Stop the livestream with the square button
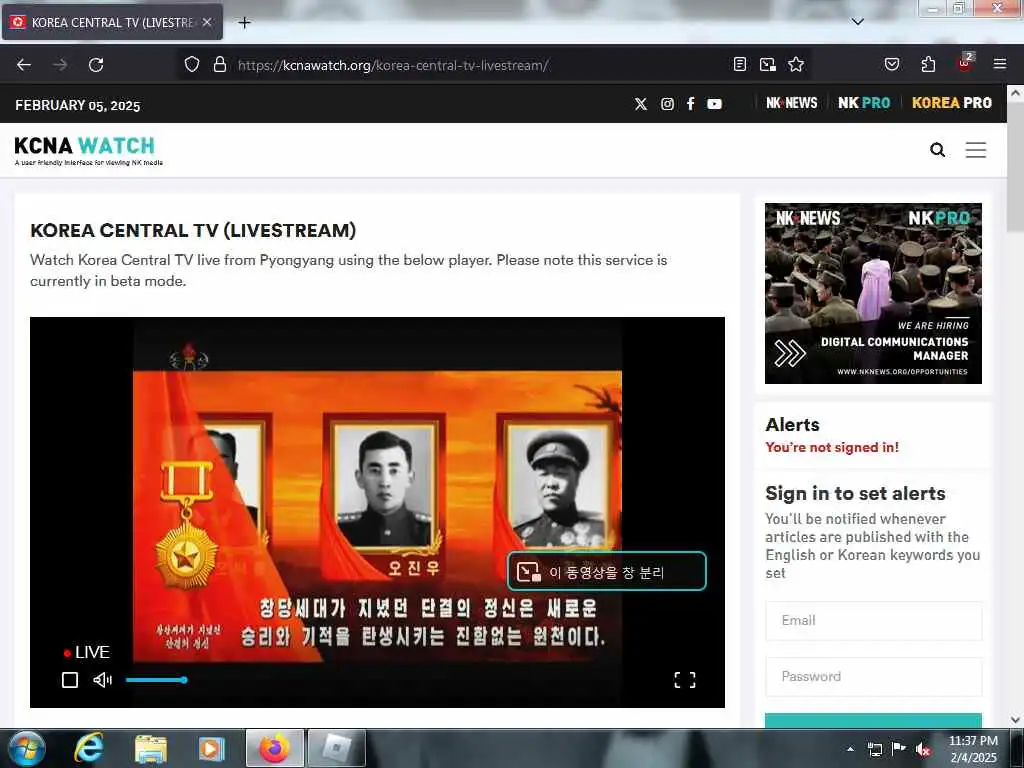The image size is (1024, 768). (x=70, y=680)
